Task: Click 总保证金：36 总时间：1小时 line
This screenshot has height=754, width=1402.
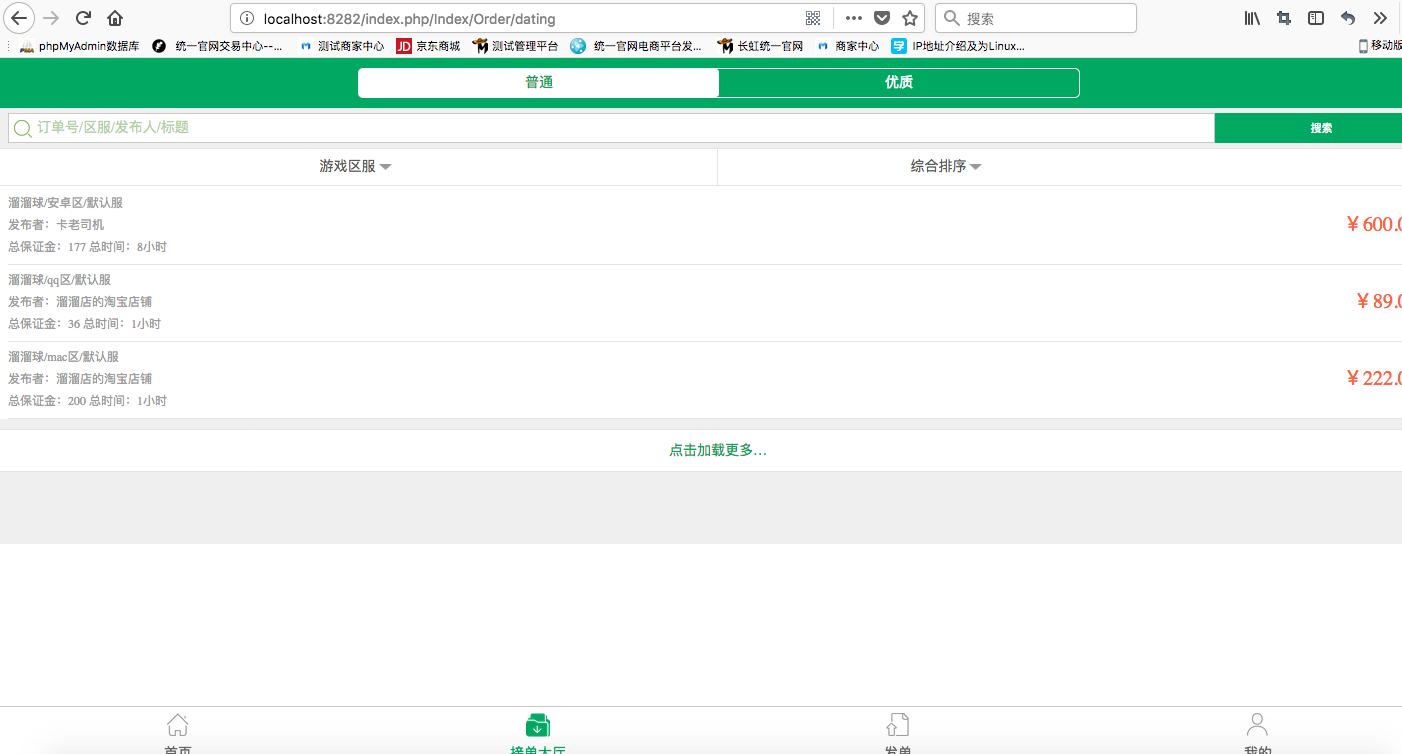Action: (x=85, y=324)
